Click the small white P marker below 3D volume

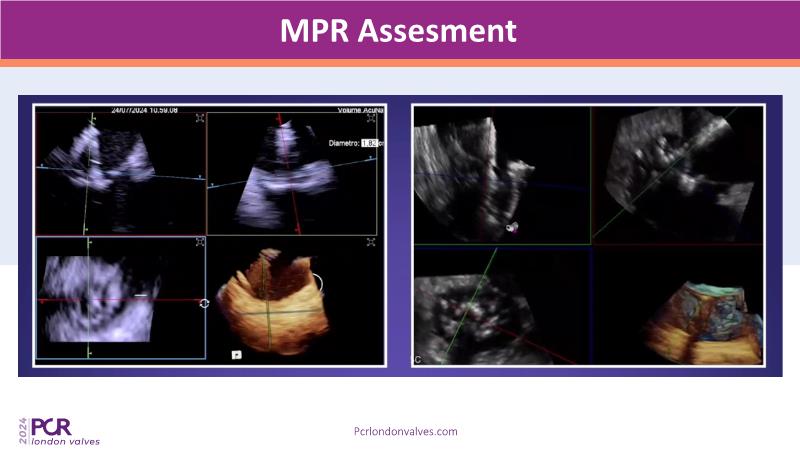[237, 353]
